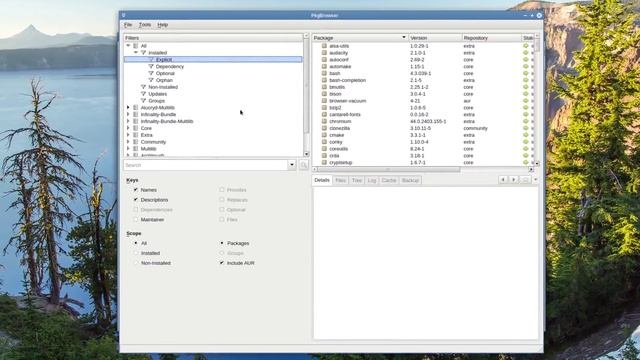Select the Optional filter under Installed
The image size is (640, 360).
165,73
